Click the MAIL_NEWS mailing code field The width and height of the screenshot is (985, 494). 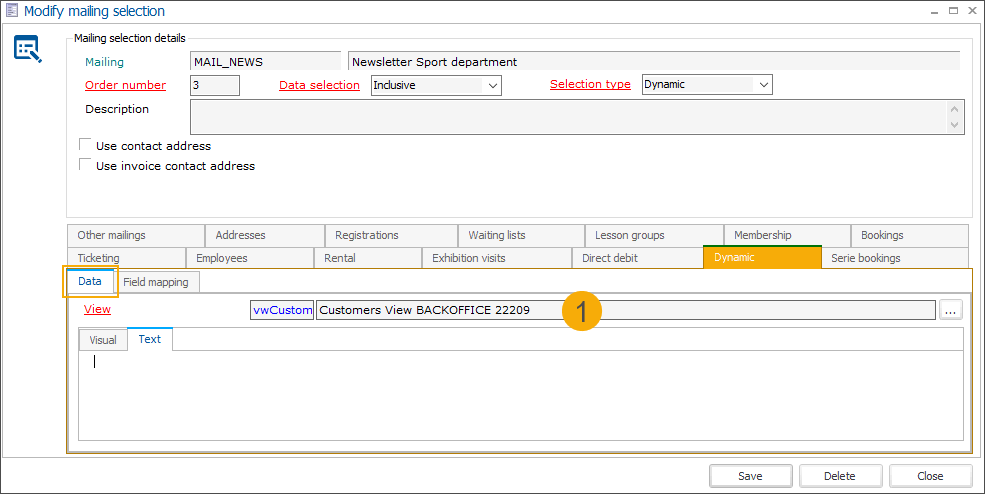coord(265,62)
